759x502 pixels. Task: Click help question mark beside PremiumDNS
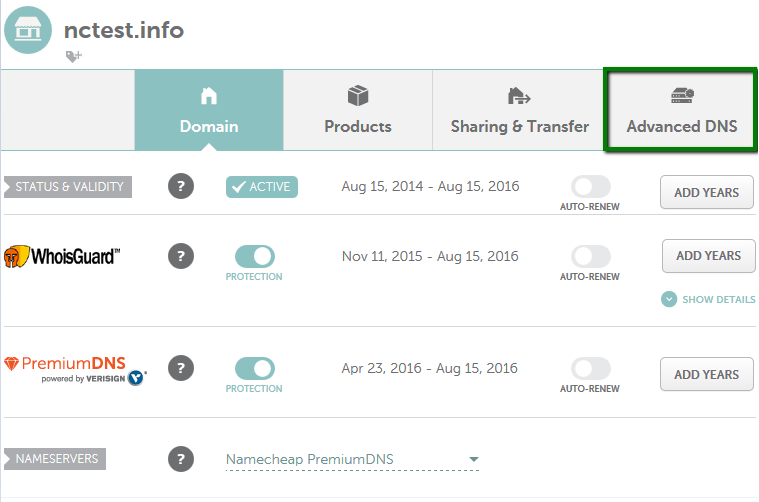[x=180, y=368]
